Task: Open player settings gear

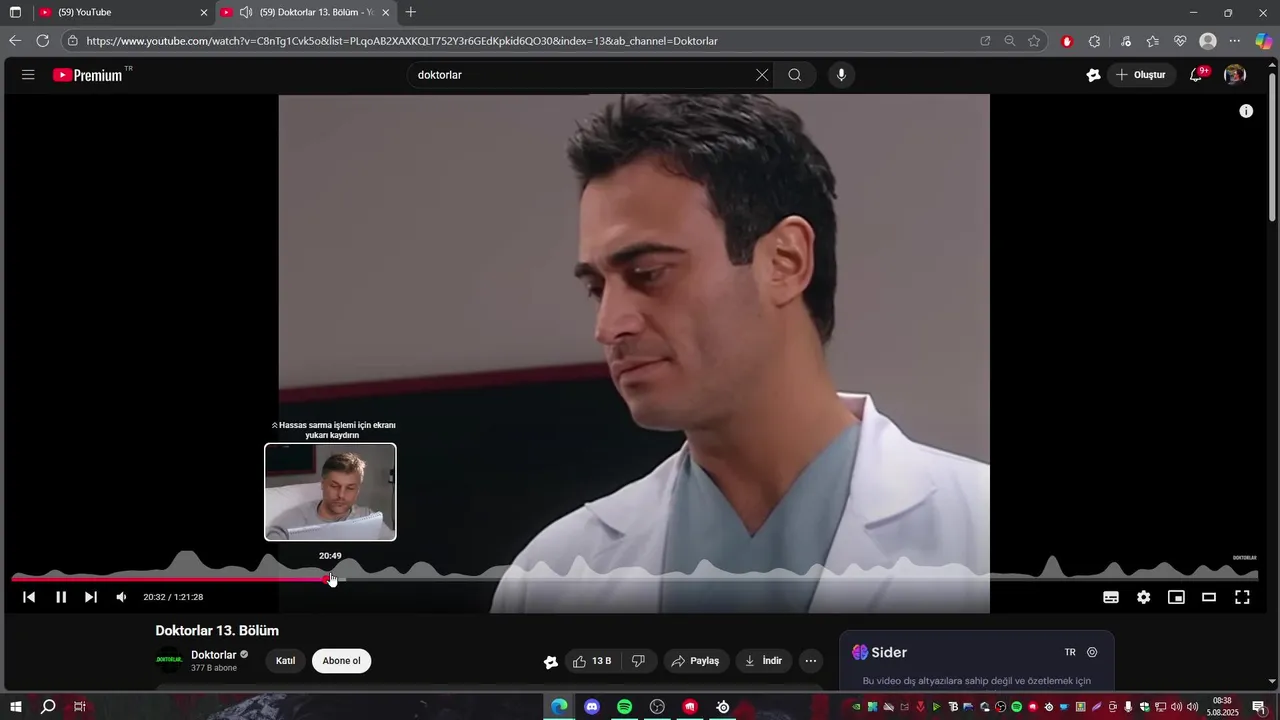Action: tap(1144, 597)
